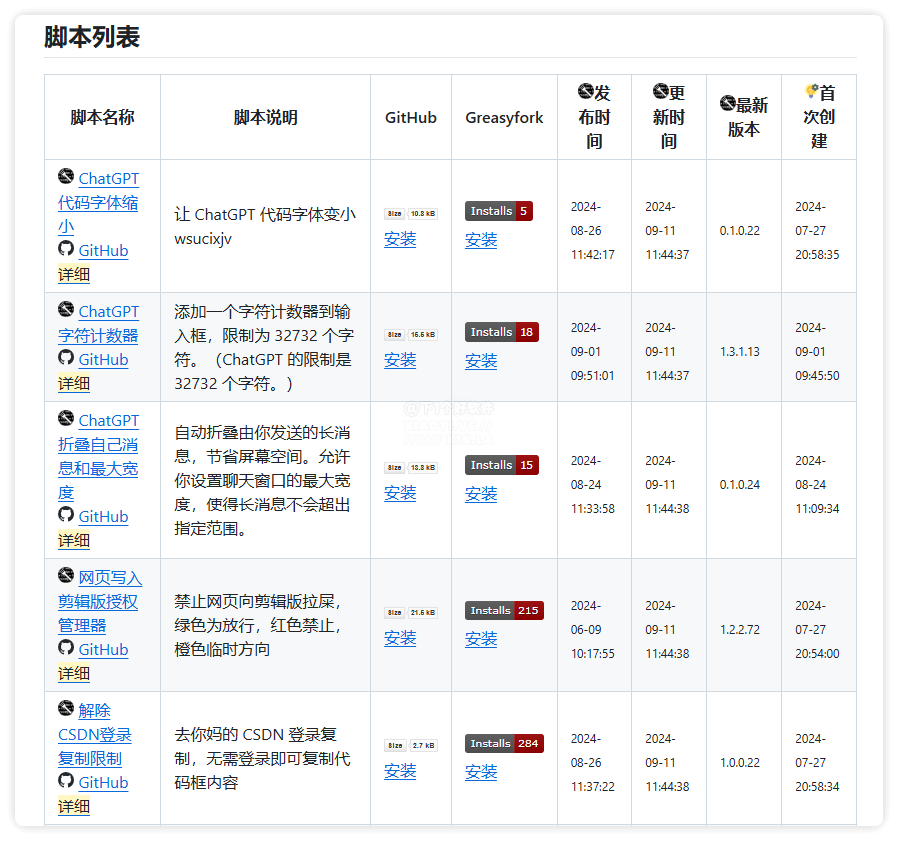This screenshot has height=841, width=898.
Task: Click first-created date 2024-08-24 11:09:34
Action: [817, 484]
